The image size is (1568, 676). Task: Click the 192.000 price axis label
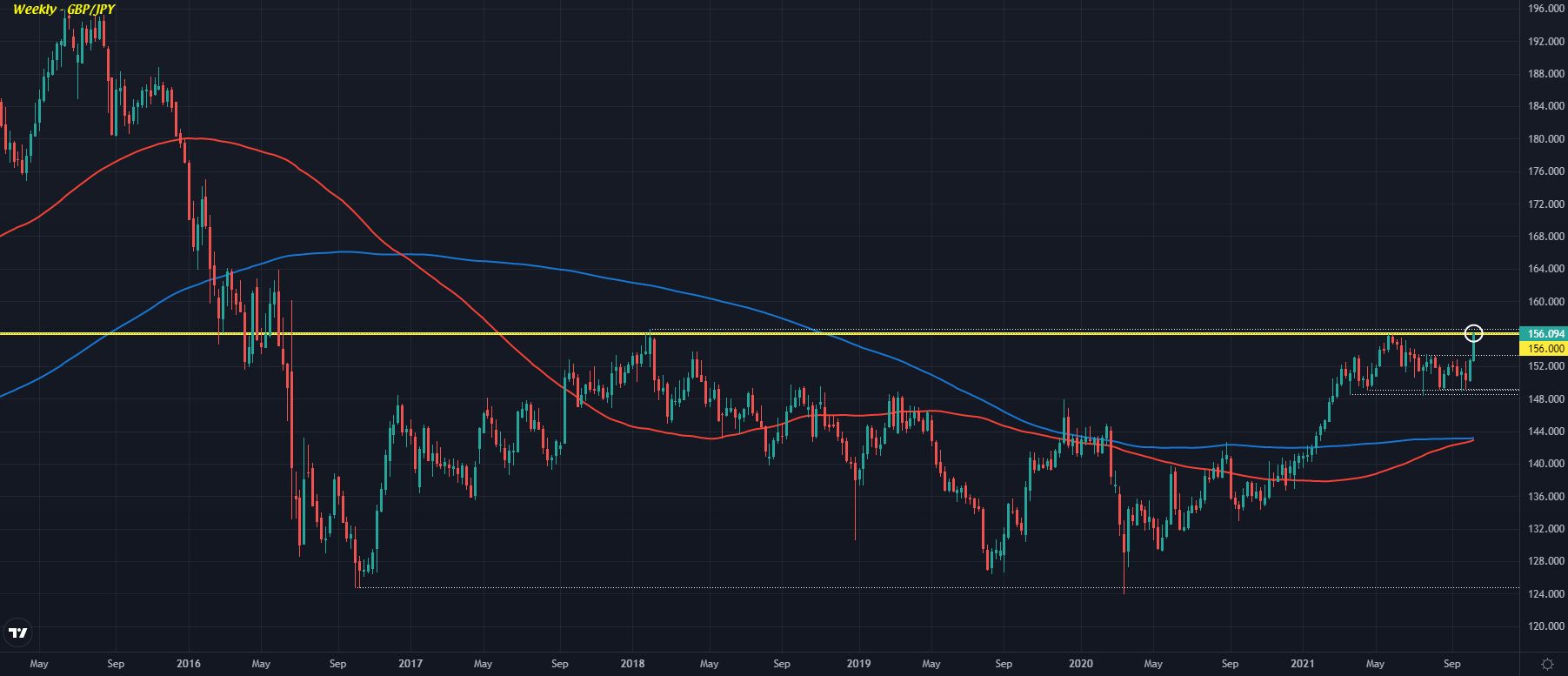(x=1546, y=41)
